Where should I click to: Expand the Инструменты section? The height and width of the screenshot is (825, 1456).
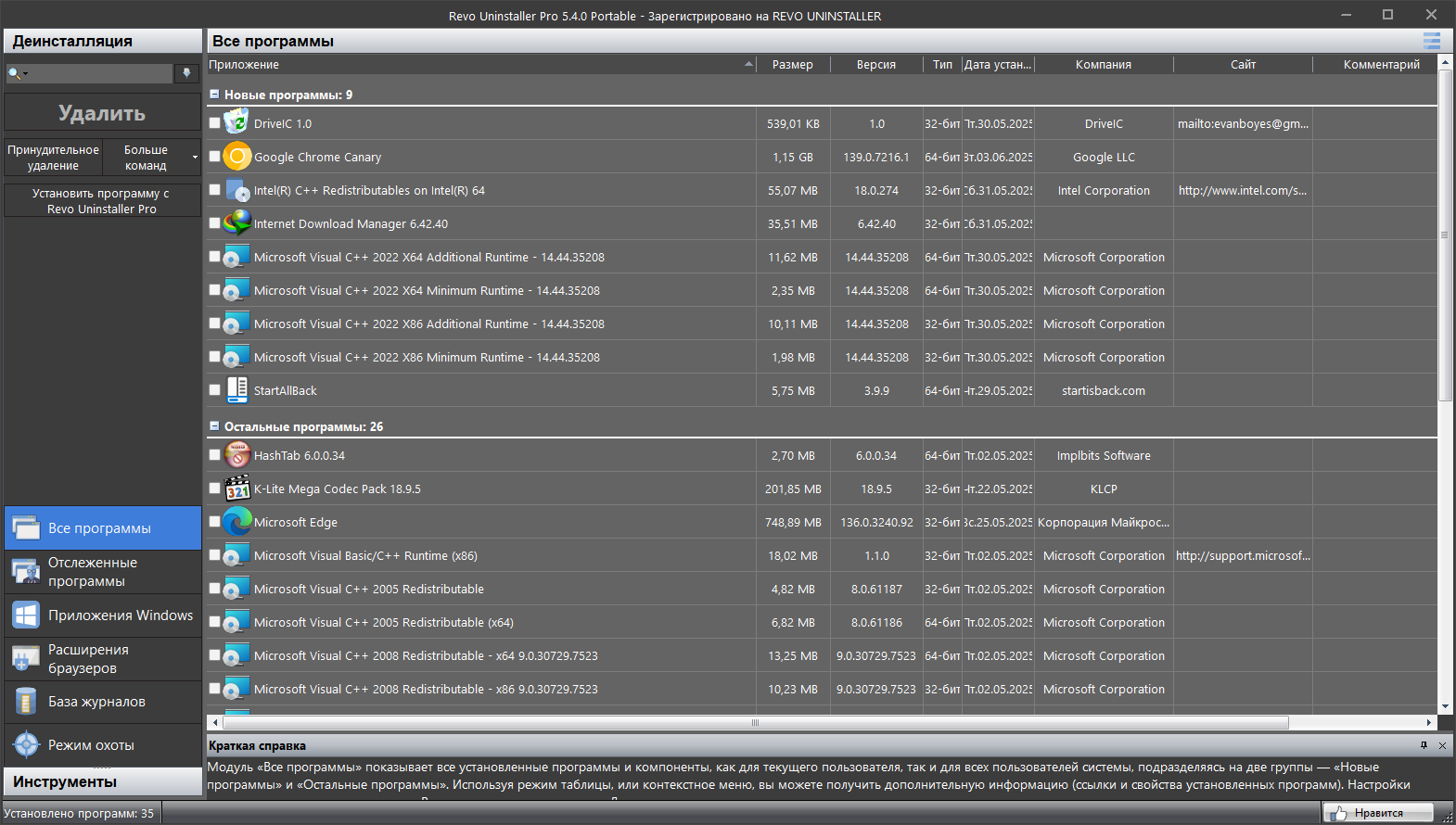coord(102,781)
